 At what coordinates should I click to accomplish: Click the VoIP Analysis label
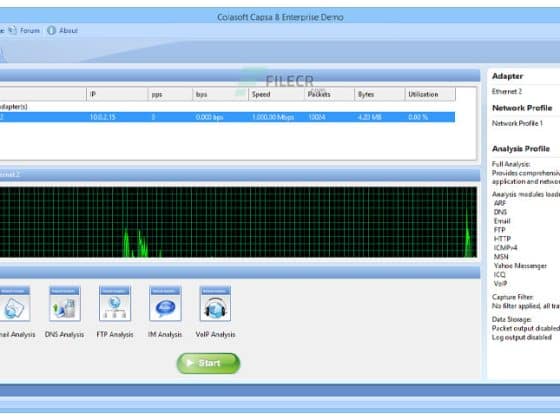(x=215, y=335)
